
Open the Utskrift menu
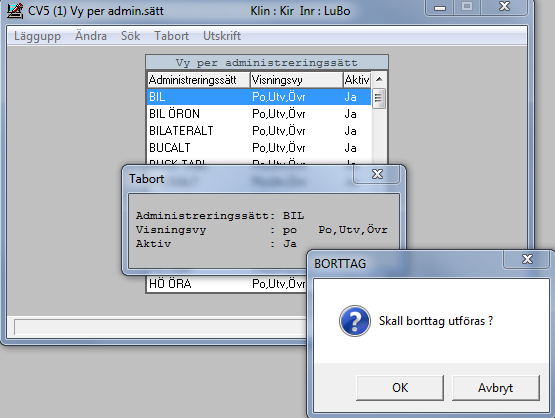(x=222, y=36)
